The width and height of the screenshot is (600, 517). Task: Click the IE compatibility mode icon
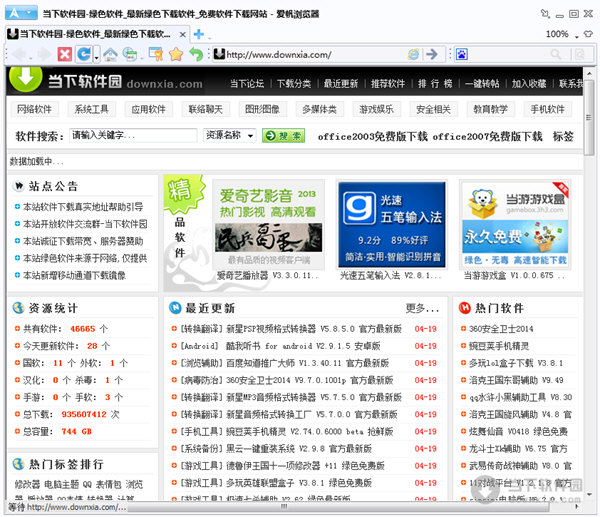(414, 54)
